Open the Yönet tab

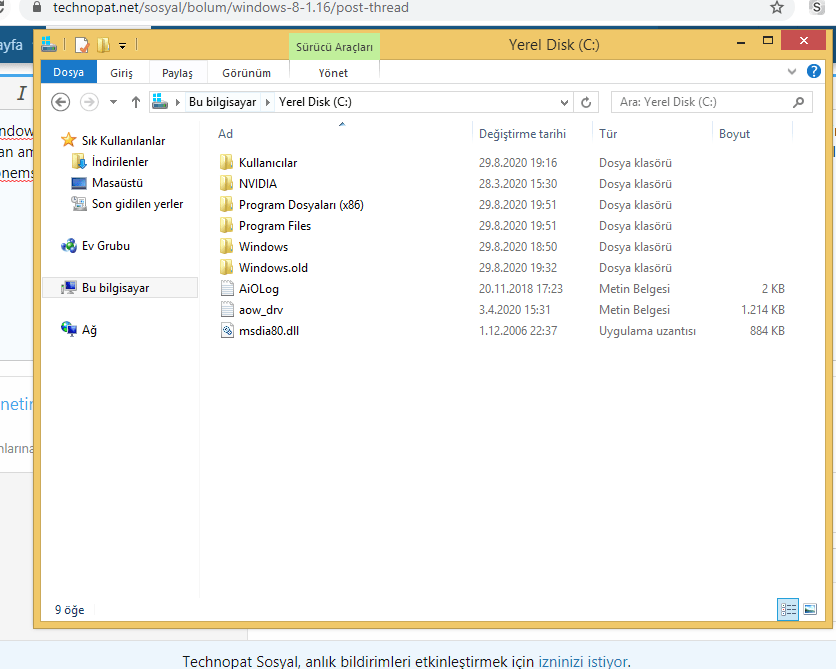pos(333,73)
